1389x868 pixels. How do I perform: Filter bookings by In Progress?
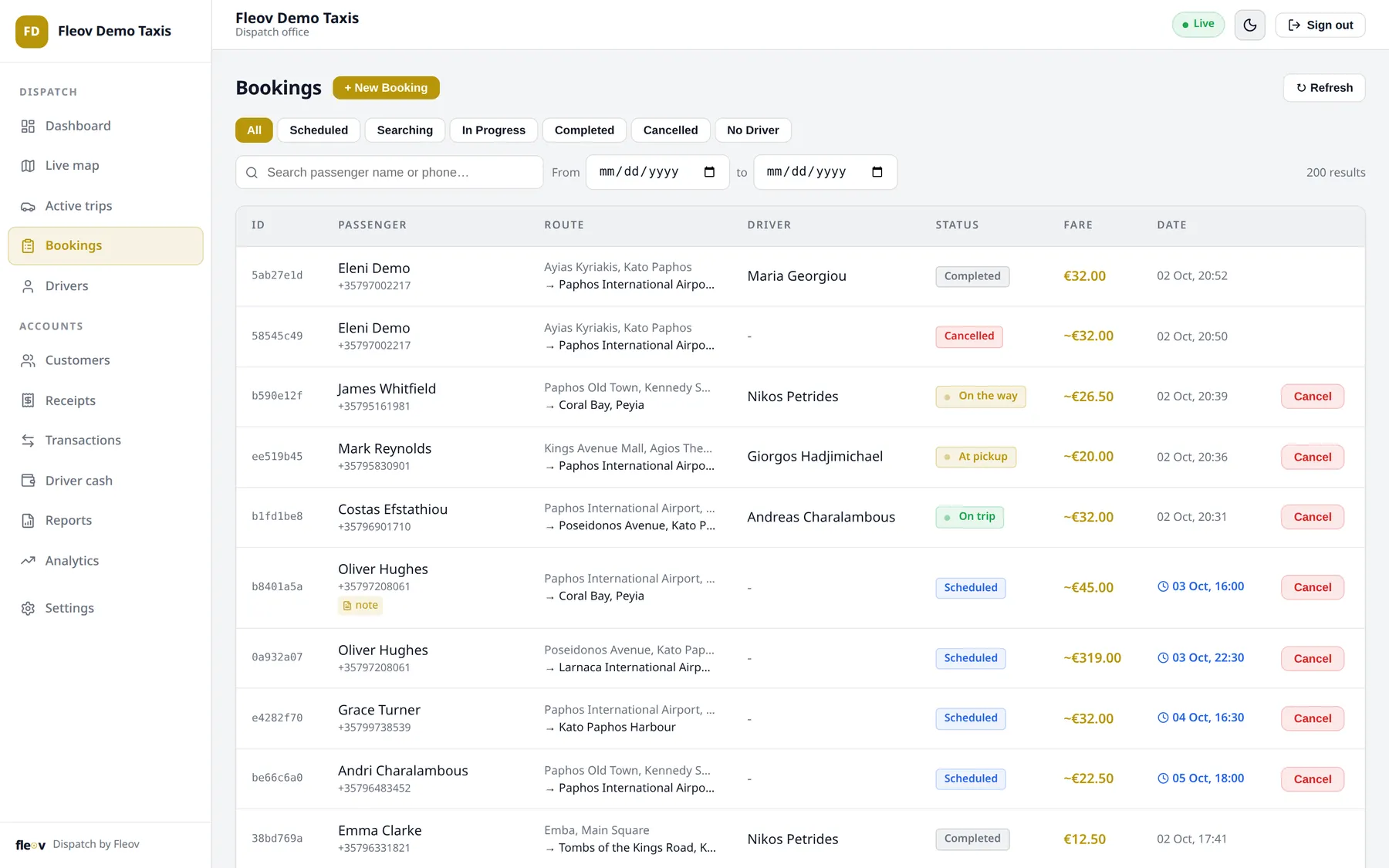coord(493,130)
